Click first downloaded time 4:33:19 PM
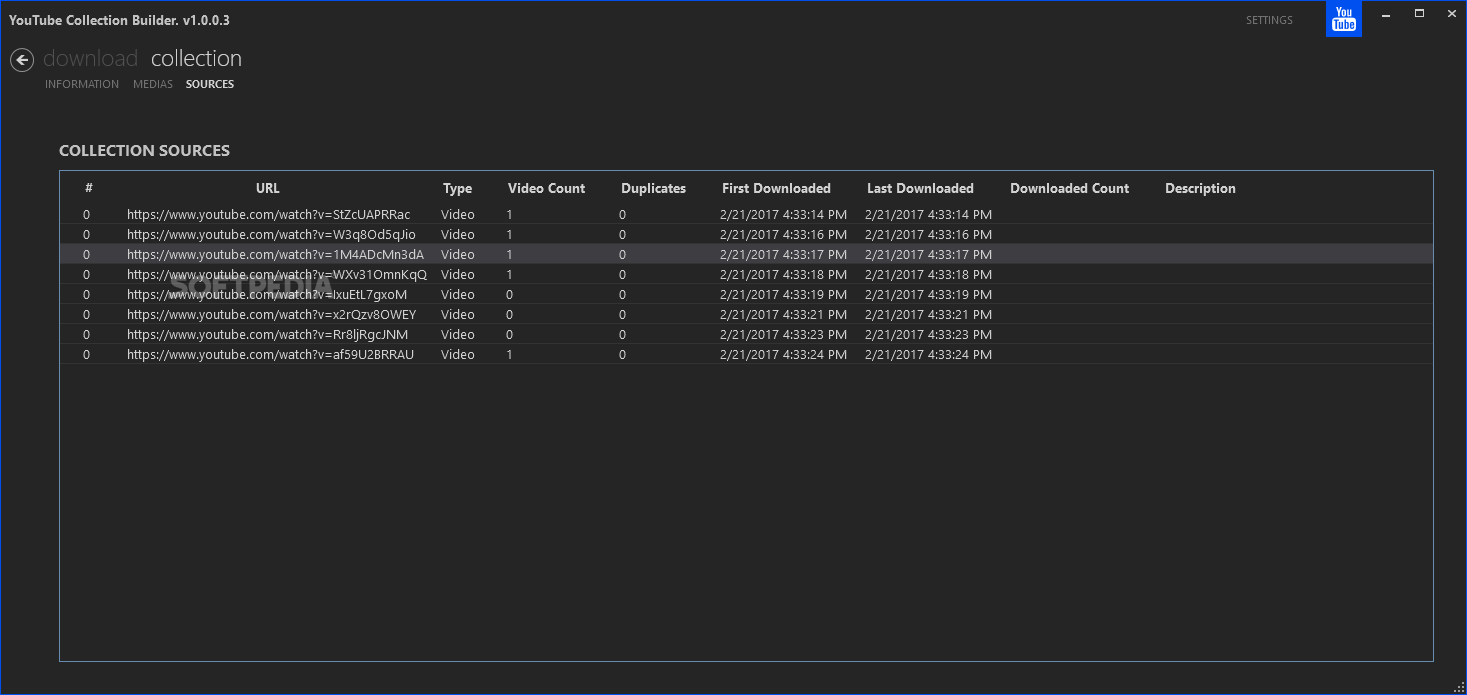Image resolution: width=1467 pixels, height=695 pixels. pos(783,294)
